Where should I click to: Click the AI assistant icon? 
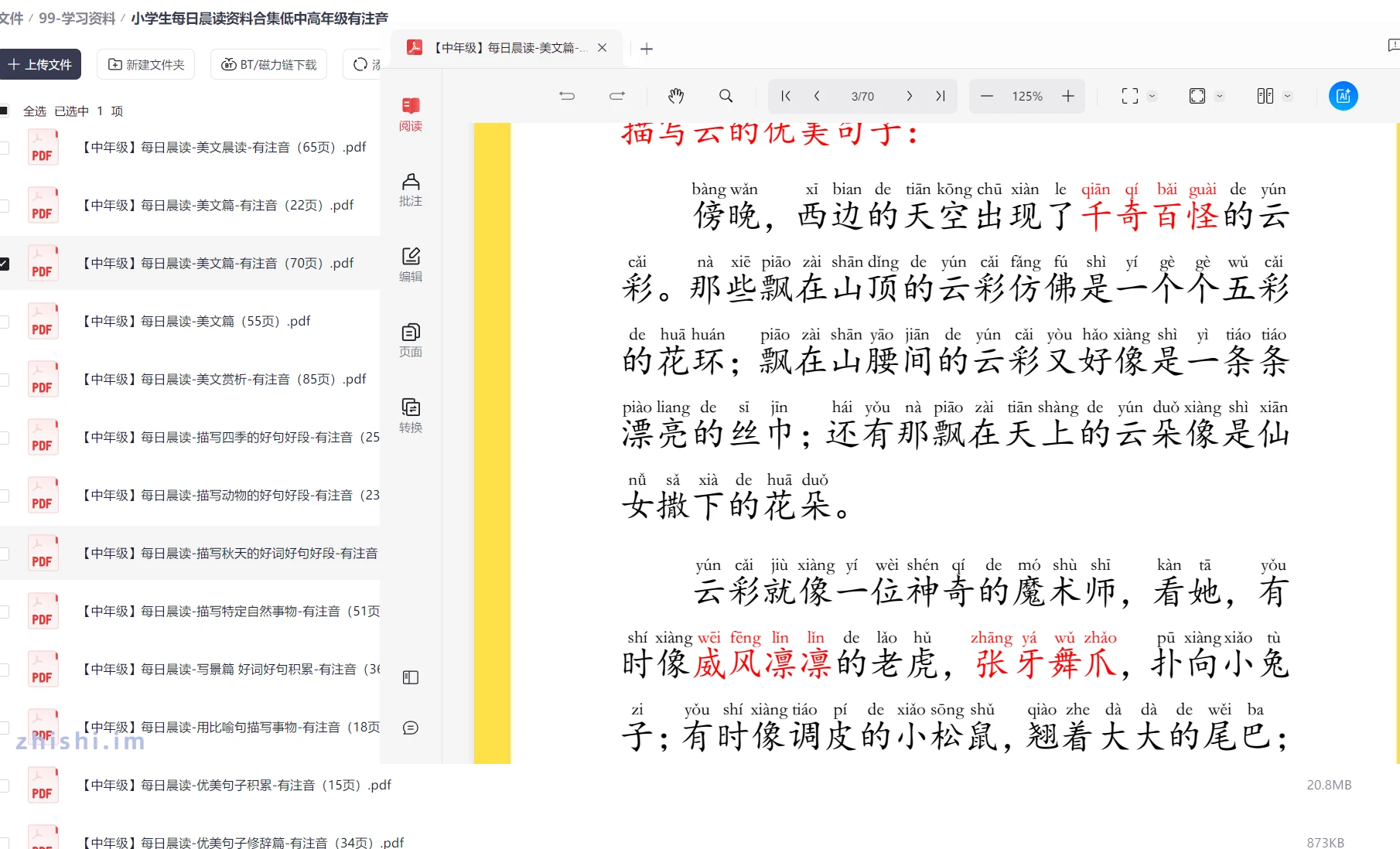(x=1343, y=96)
